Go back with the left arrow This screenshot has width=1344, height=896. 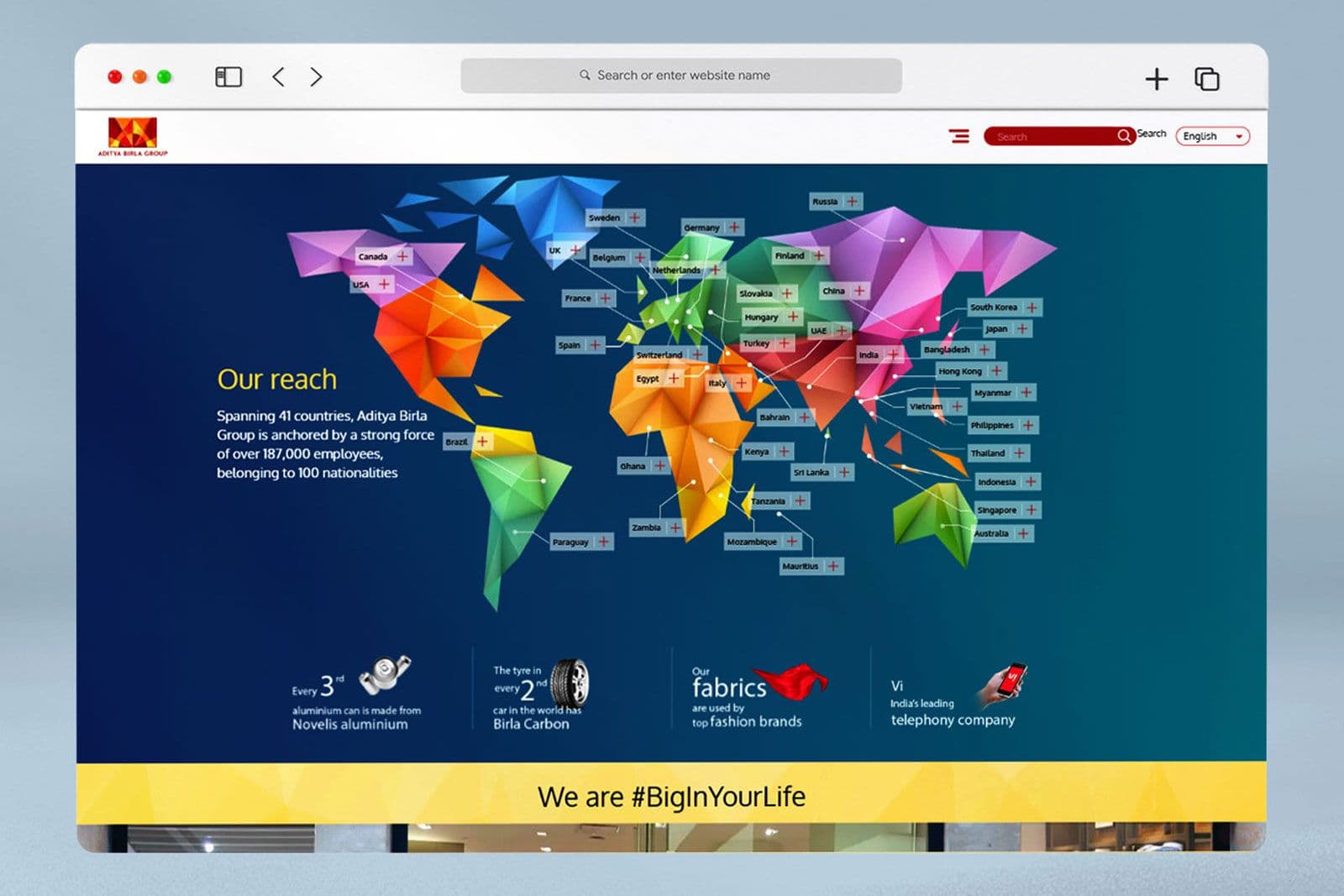278,77
